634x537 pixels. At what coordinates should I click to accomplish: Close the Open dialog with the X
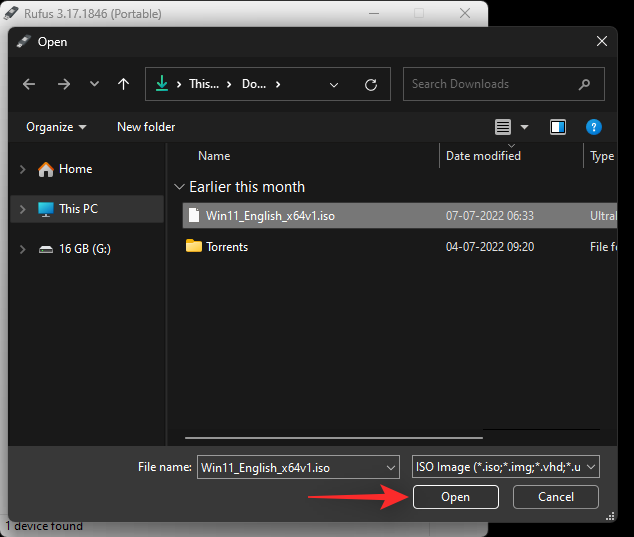click(x=602, y=41)
